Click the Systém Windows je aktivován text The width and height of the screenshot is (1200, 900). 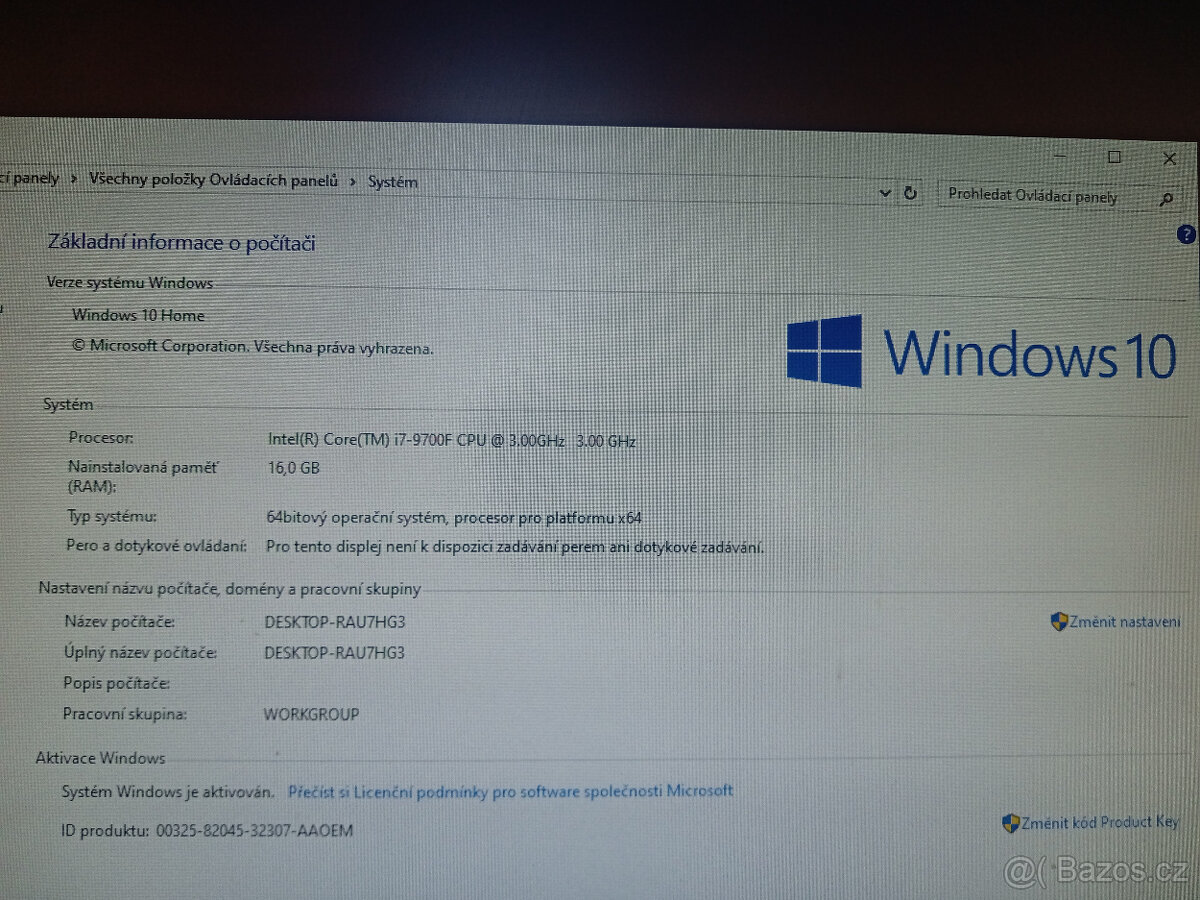[x=167, y=792]
